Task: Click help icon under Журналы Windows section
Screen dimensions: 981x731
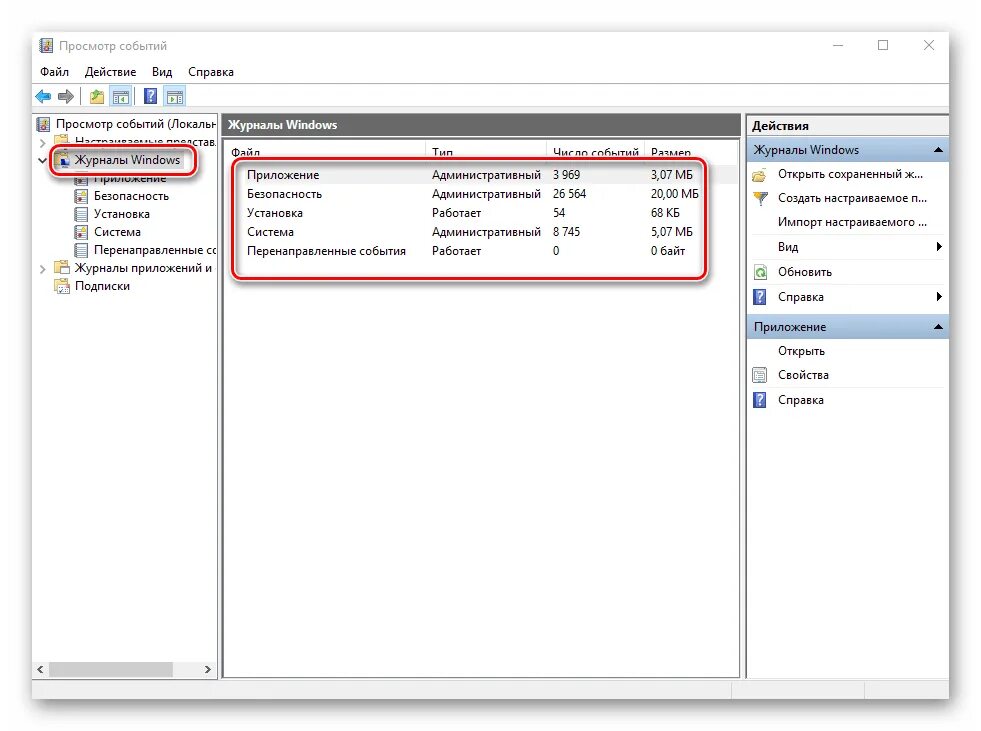Action: pyautogui.click(x=760, y=297)
